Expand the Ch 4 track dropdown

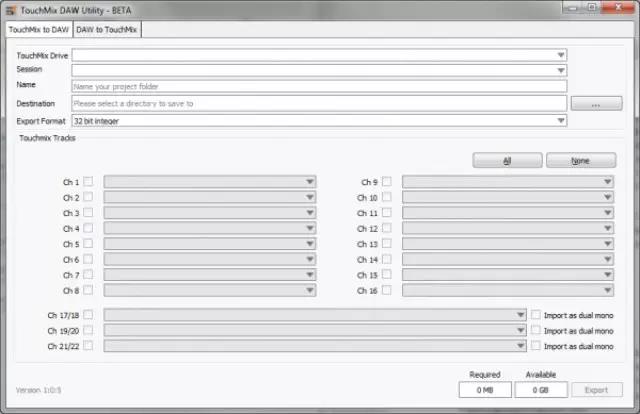pos(210,228)
